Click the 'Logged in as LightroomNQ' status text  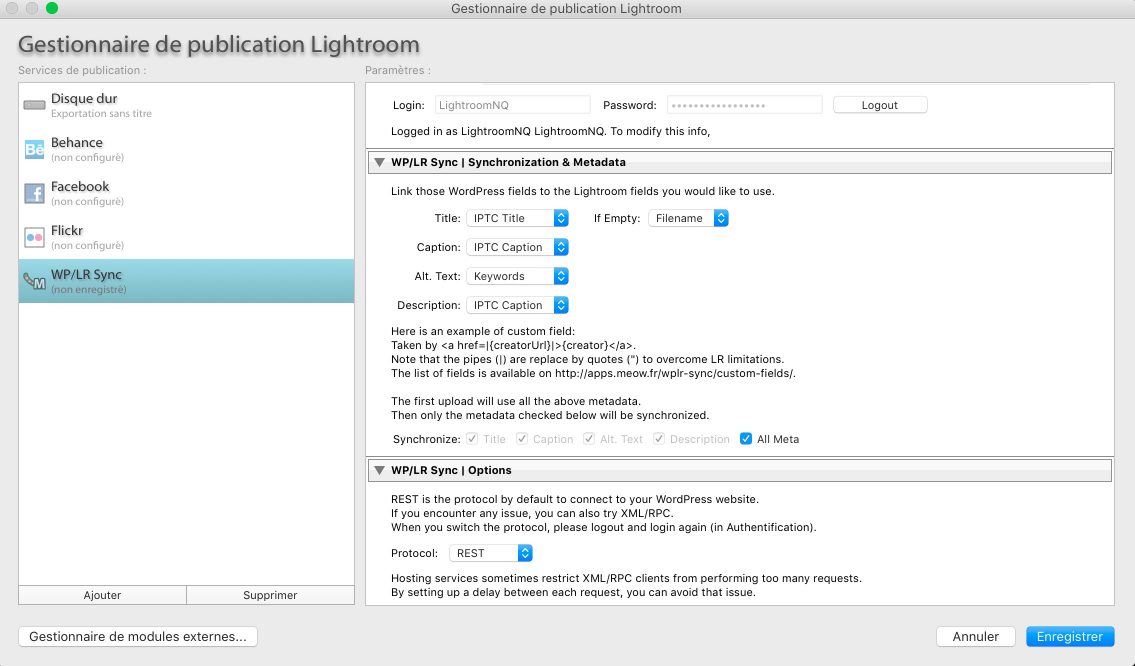click(550, 131)
